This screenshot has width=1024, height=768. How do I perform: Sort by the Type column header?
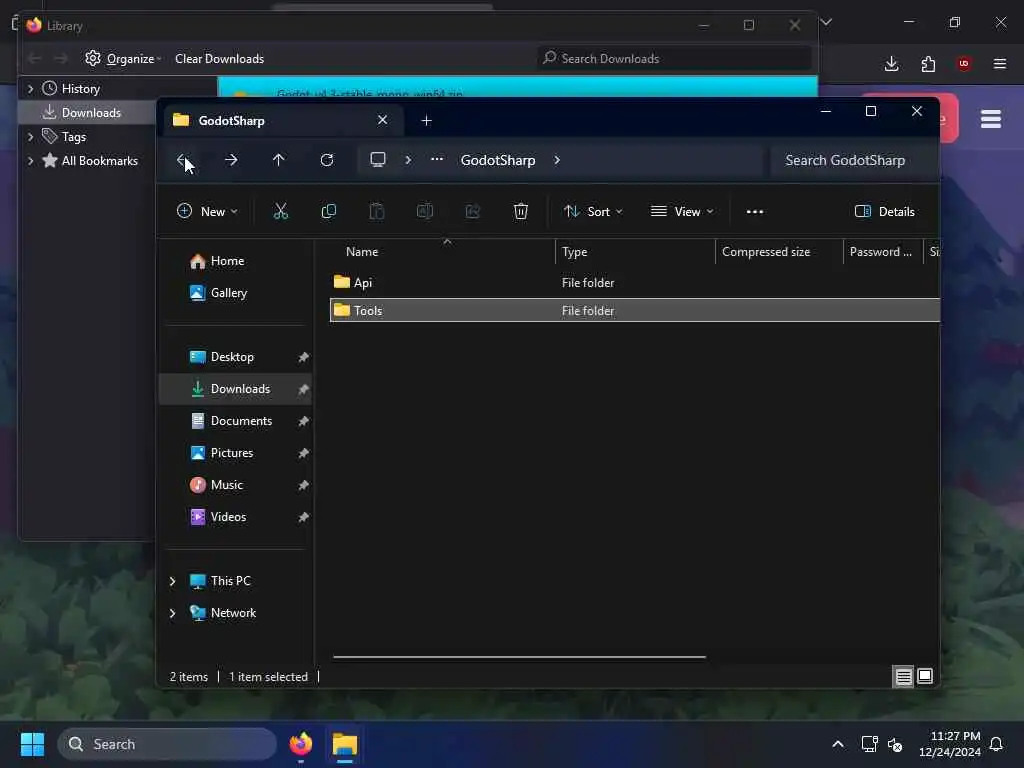coord(575,252)
